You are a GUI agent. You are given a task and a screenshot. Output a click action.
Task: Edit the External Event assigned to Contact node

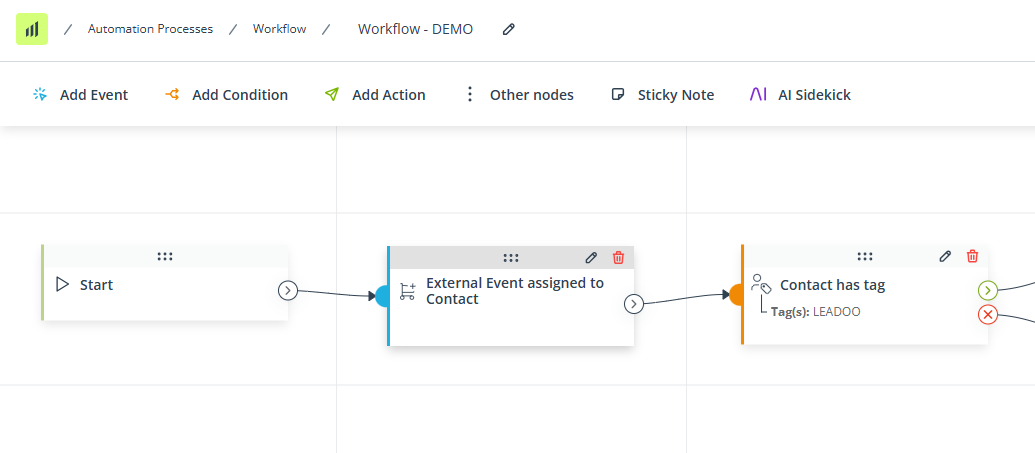click(591, 258)
